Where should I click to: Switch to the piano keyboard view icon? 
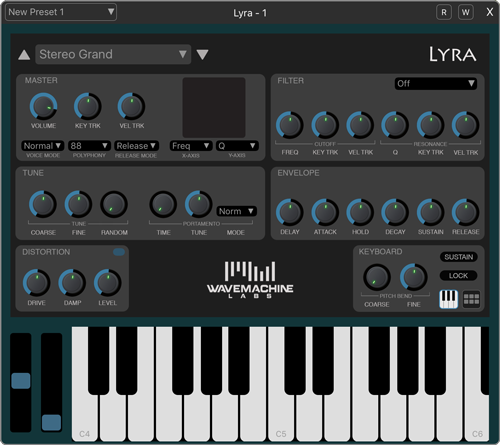pyautogui.click(x=448, y=299)
